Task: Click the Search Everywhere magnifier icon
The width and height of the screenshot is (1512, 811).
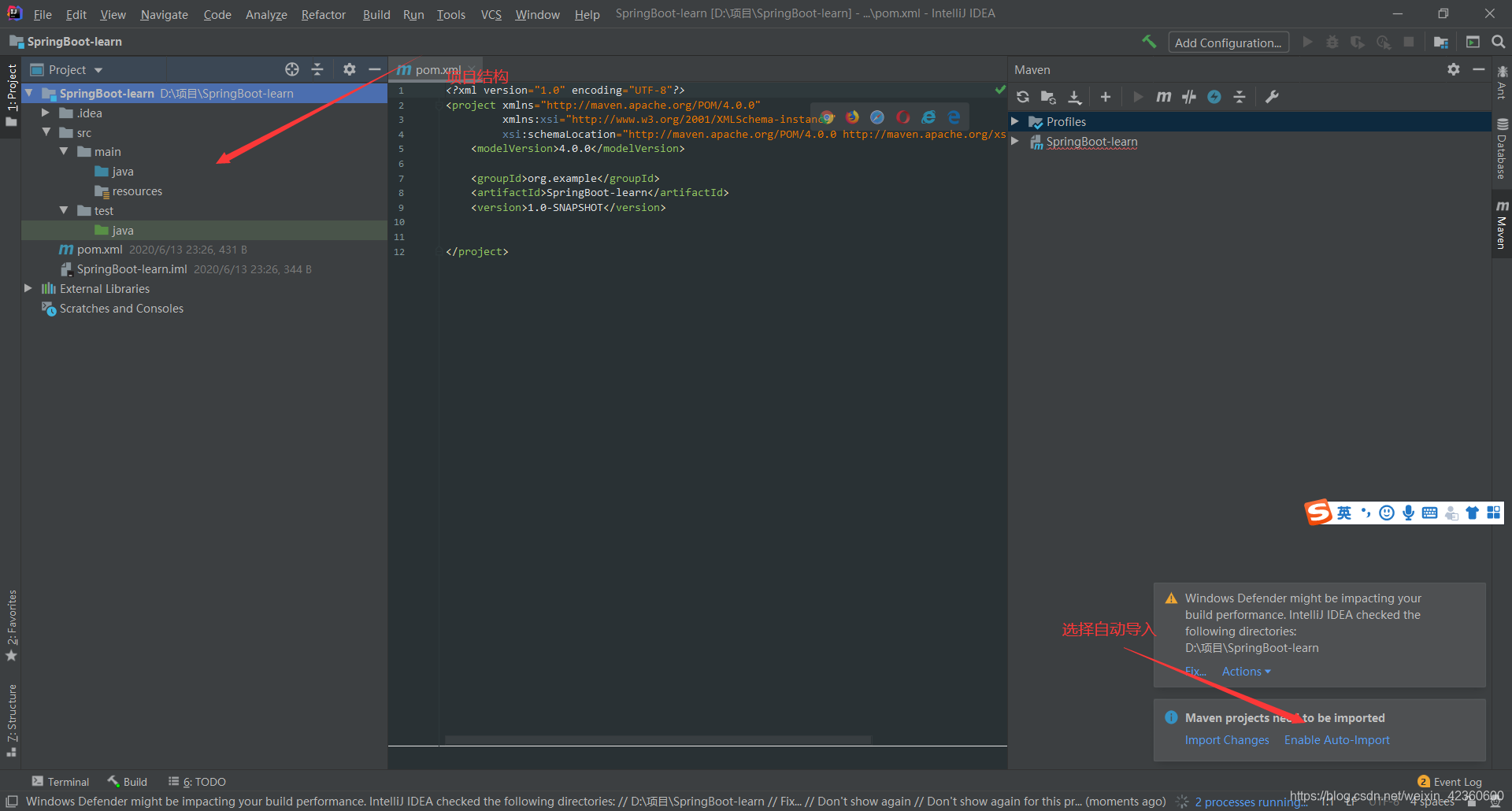Action: 1498,43
